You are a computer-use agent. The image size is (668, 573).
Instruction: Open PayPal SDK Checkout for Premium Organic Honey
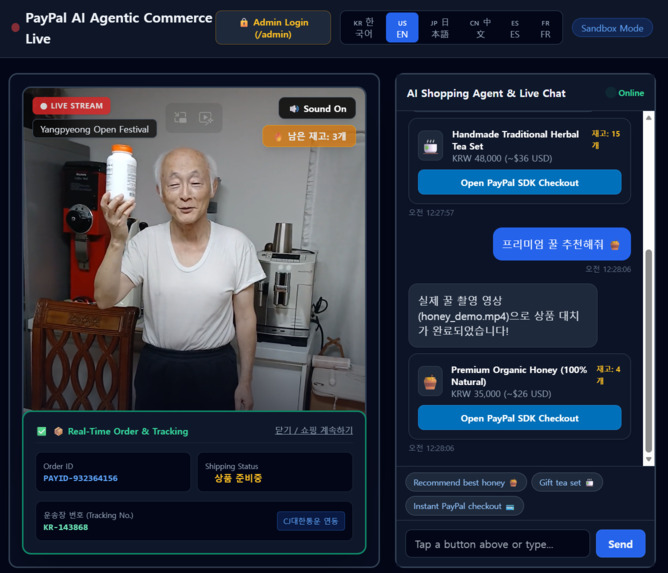click(x=519, y=418)
